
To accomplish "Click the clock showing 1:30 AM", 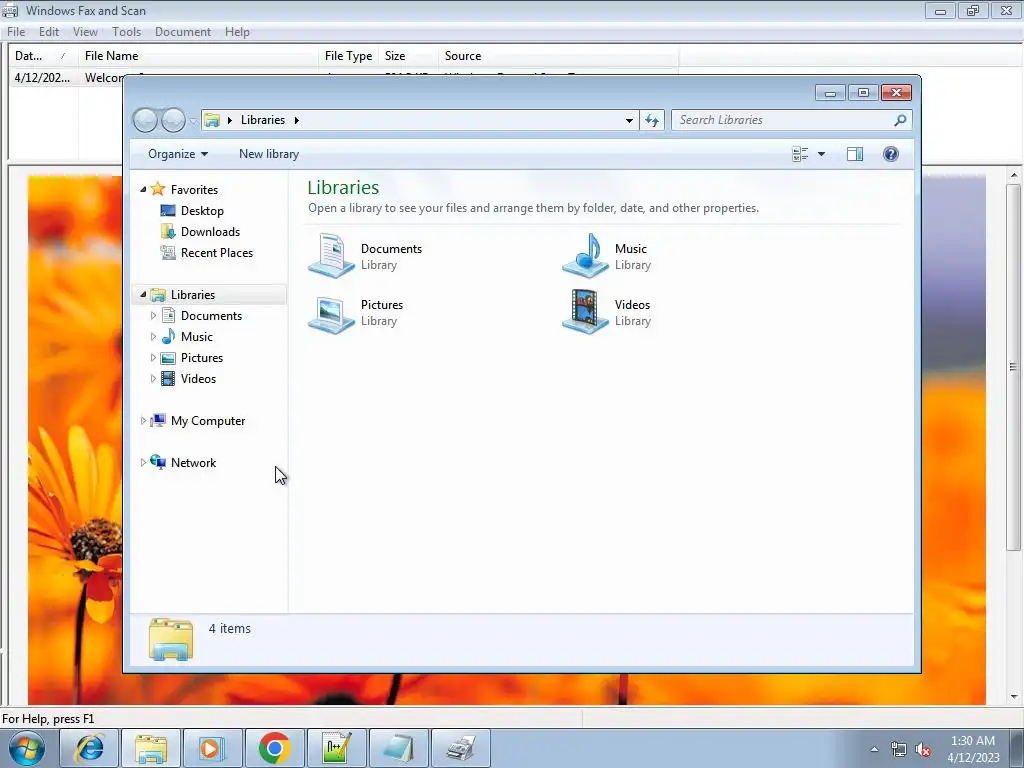I will (x=973, y=741).
